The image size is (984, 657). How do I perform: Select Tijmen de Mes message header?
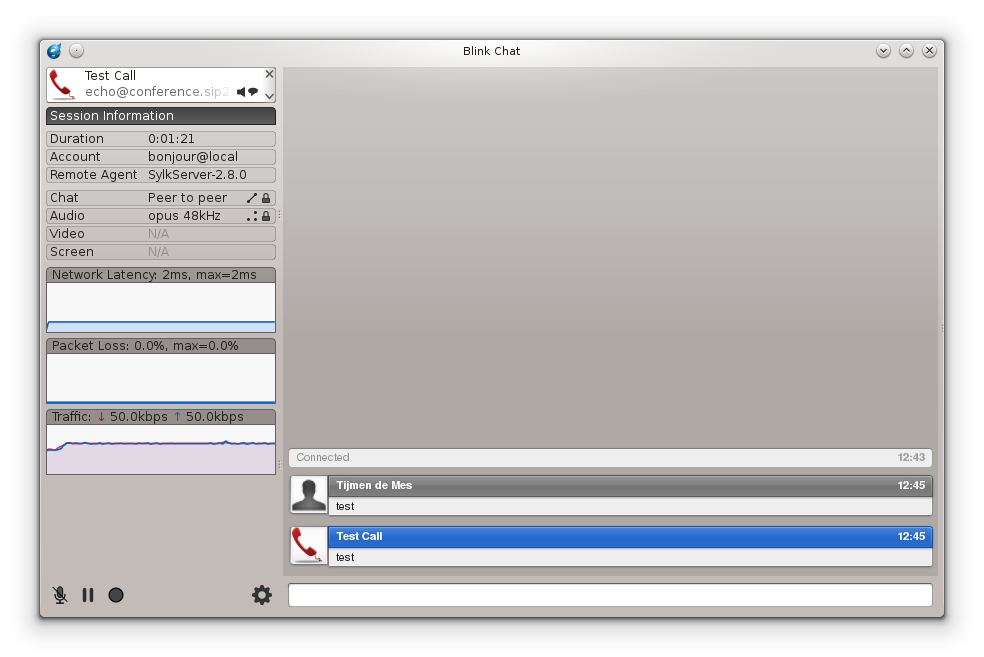point(630,486)
